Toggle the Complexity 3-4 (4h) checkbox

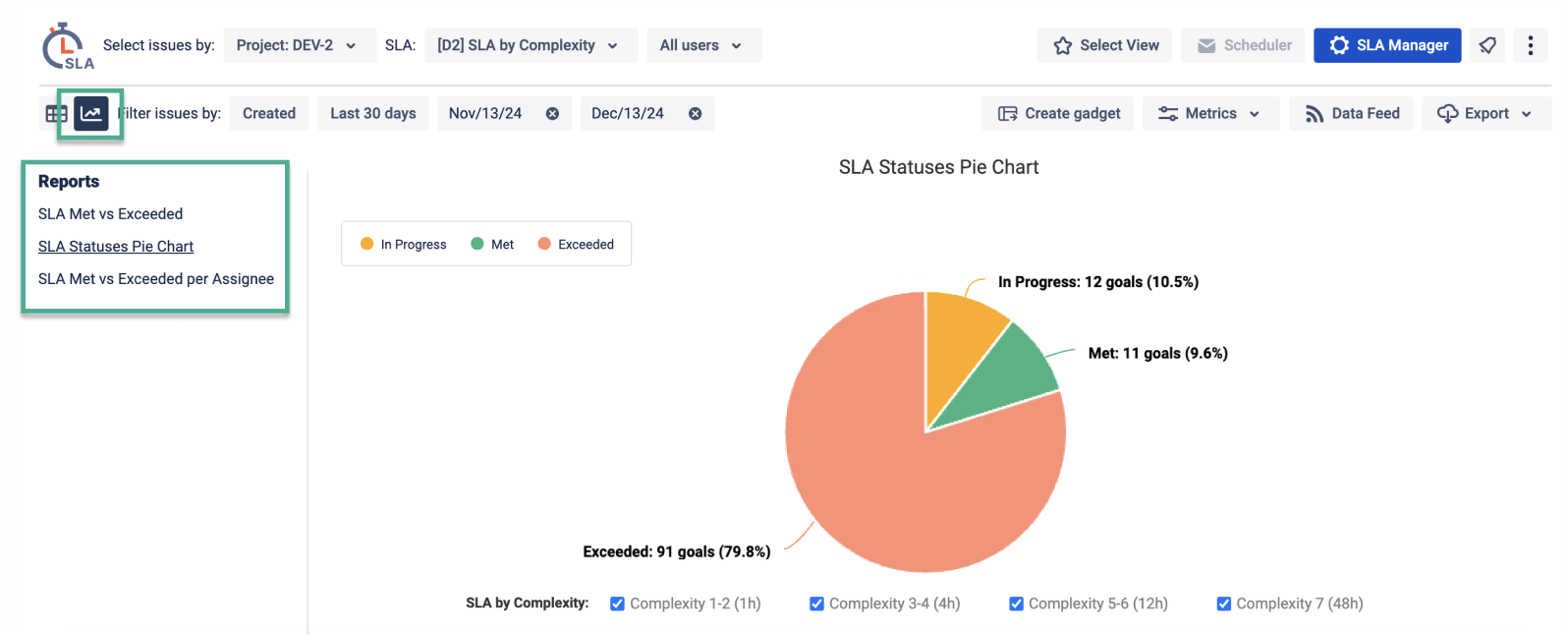pos(816,604)
